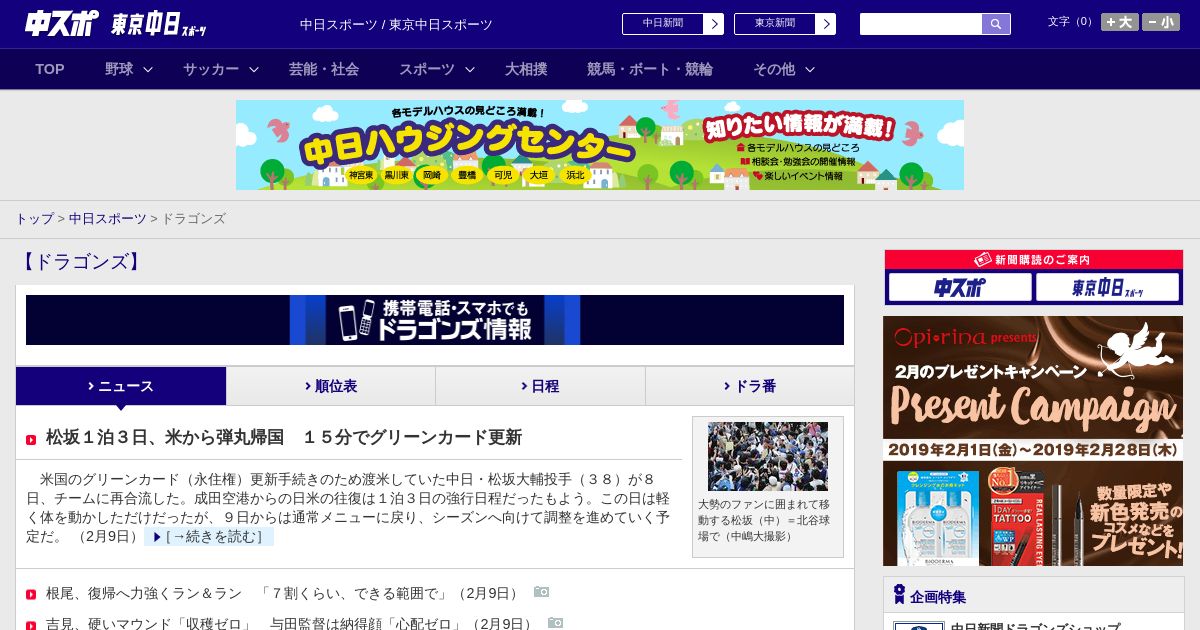This screenshot has height=630, width=1200.
Task: Expand the サッカー menu chevron
Action: [254, 69]
